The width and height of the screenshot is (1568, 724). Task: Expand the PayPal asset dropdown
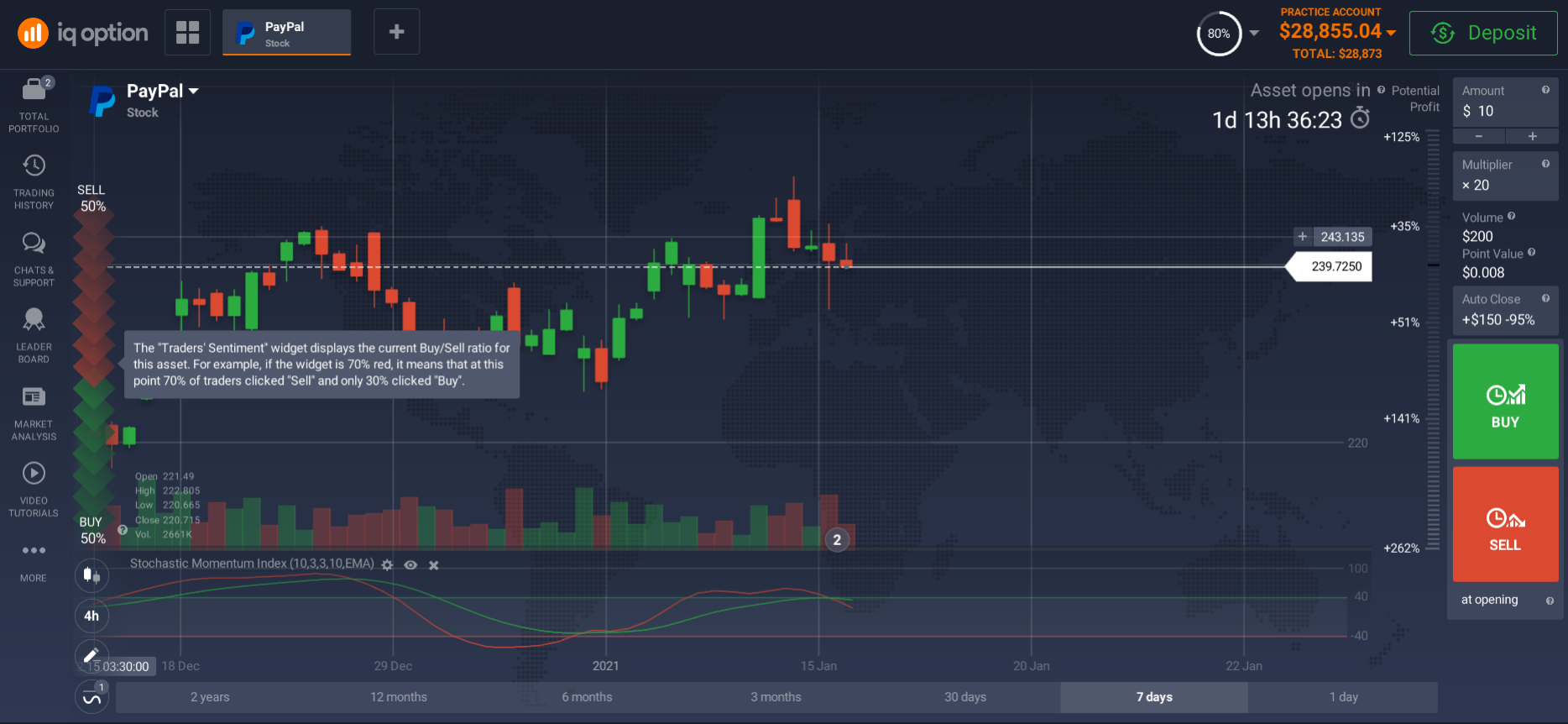coord(193,91)
